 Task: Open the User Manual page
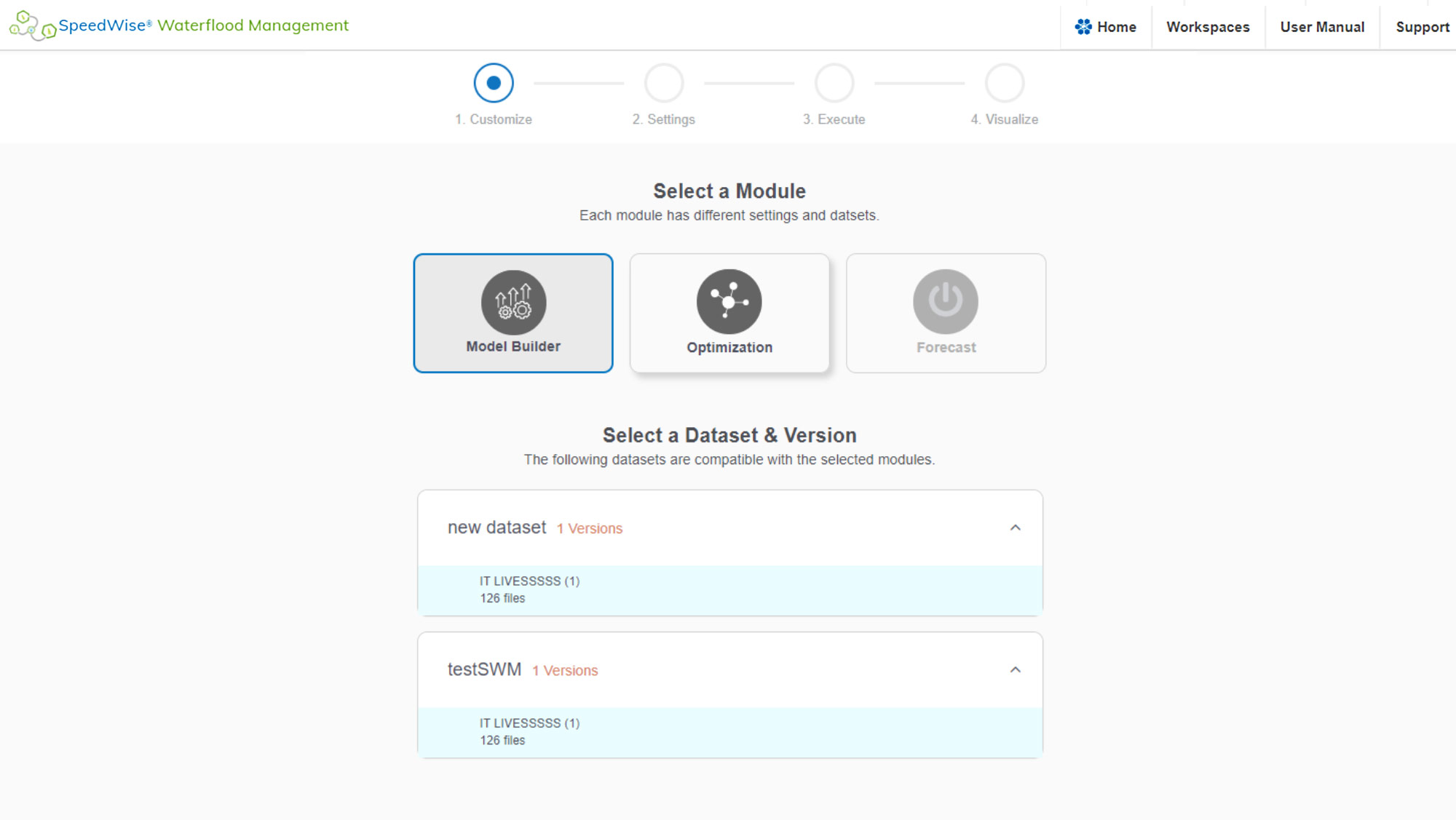[1322, 27]
